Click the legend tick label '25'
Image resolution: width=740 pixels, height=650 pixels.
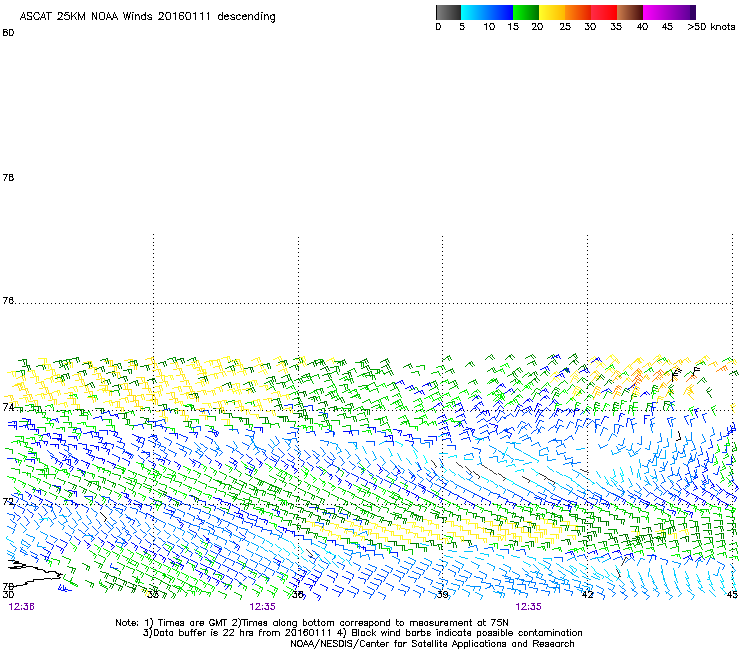coord(565,27)
